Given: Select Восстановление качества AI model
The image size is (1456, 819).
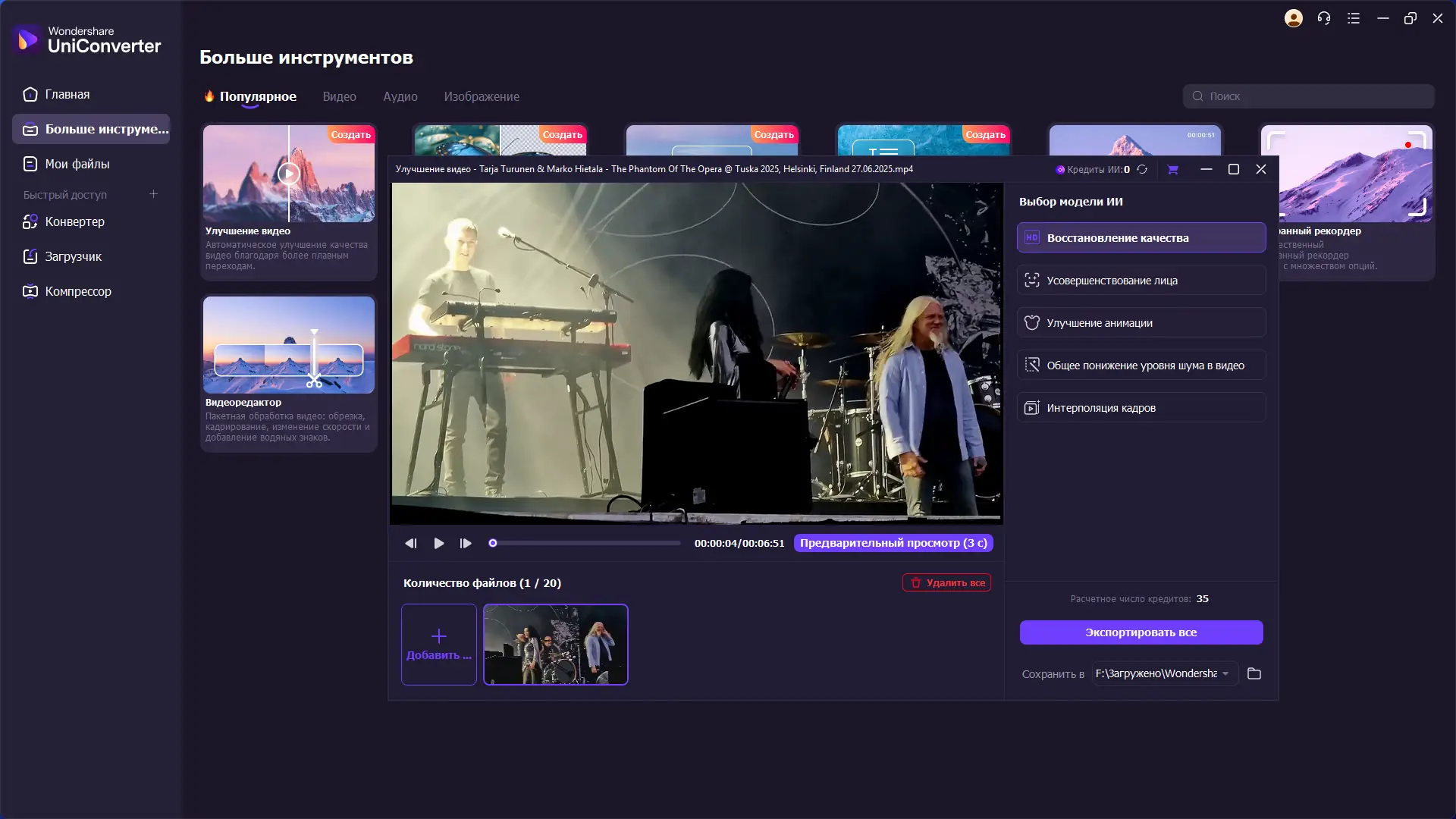Looking at the screenshot, I should tap(1141, 237).
